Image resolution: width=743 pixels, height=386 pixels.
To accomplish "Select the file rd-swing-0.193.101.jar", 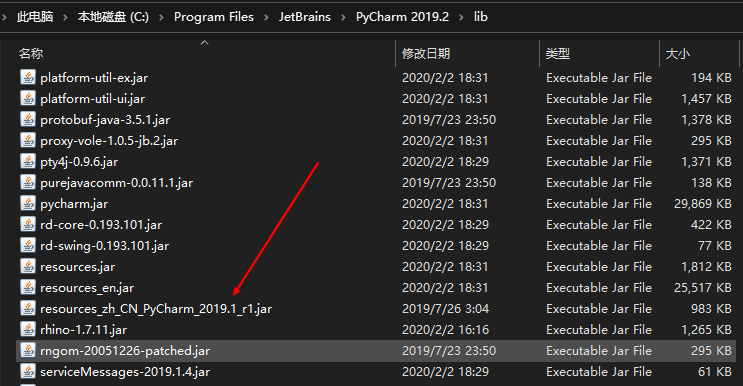I will coord(104,245).
